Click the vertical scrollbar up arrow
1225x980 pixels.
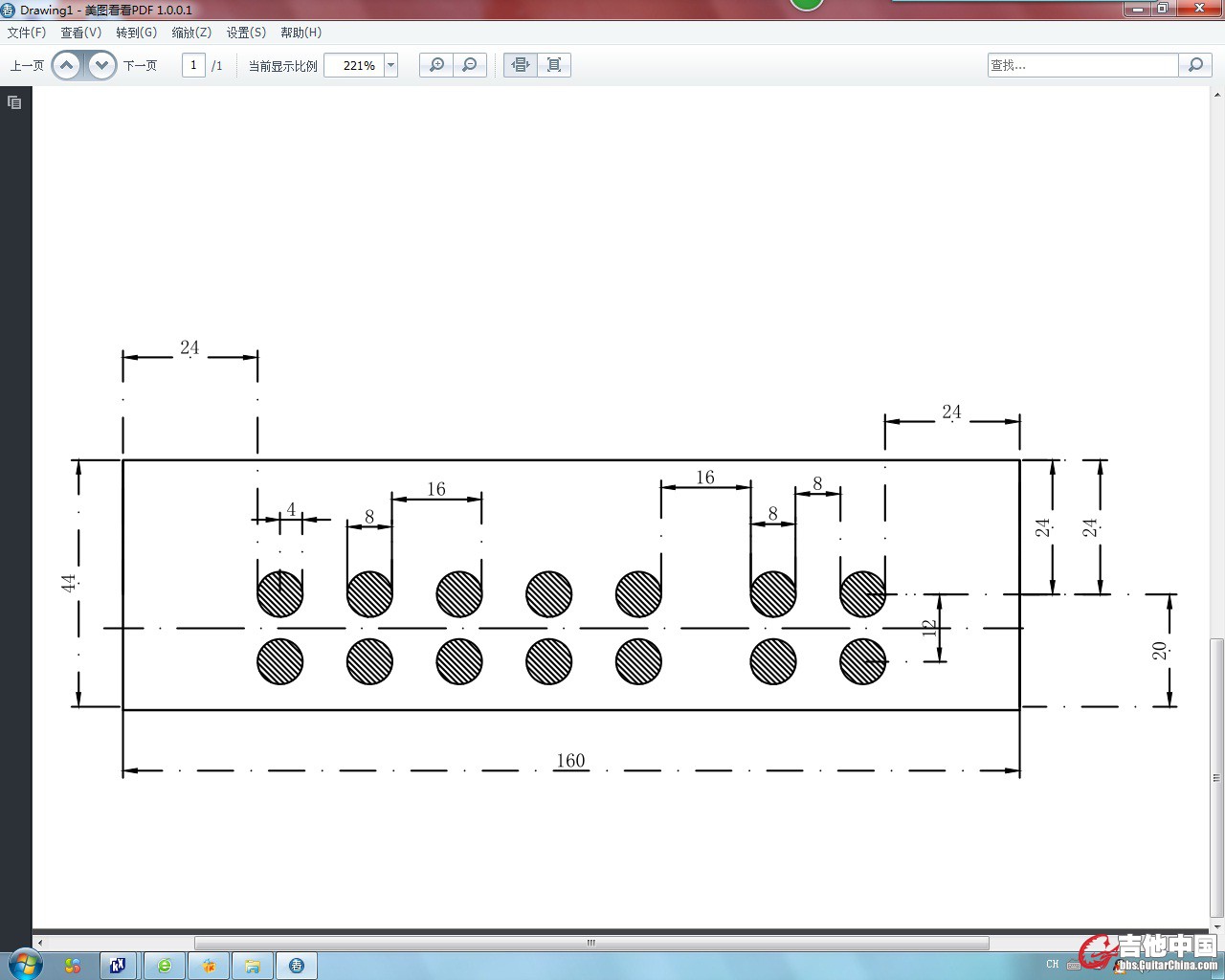1217,95
